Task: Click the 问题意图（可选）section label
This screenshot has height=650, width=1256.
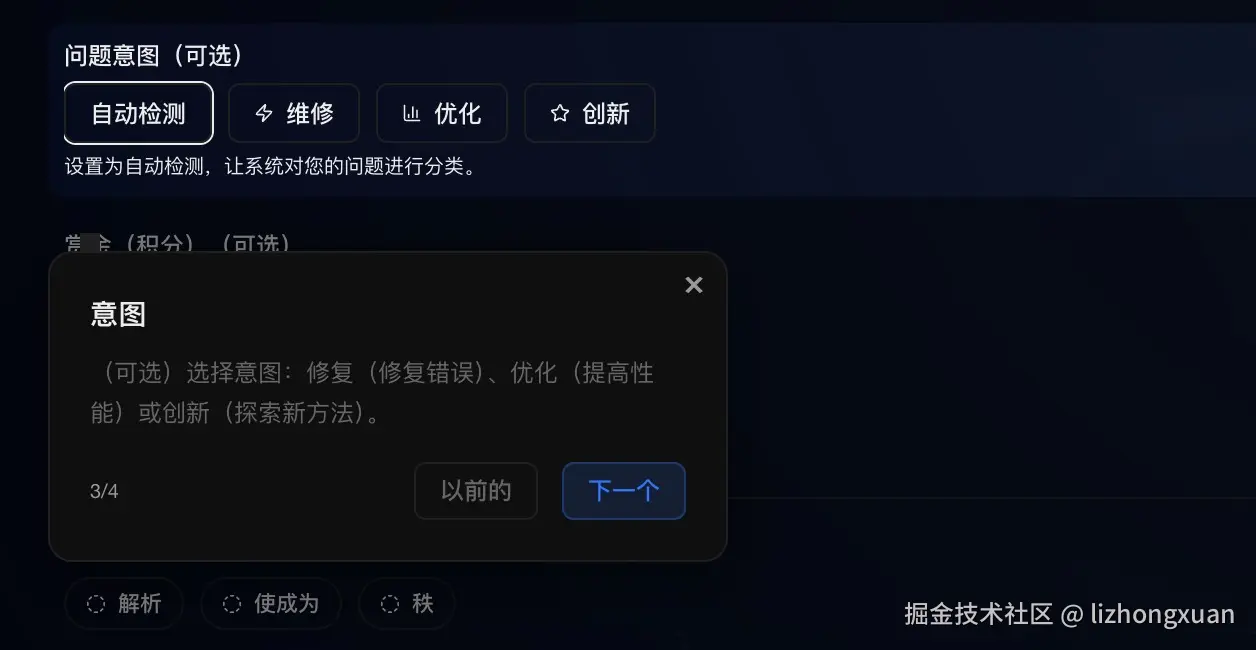Action: [x=154, y=55]
